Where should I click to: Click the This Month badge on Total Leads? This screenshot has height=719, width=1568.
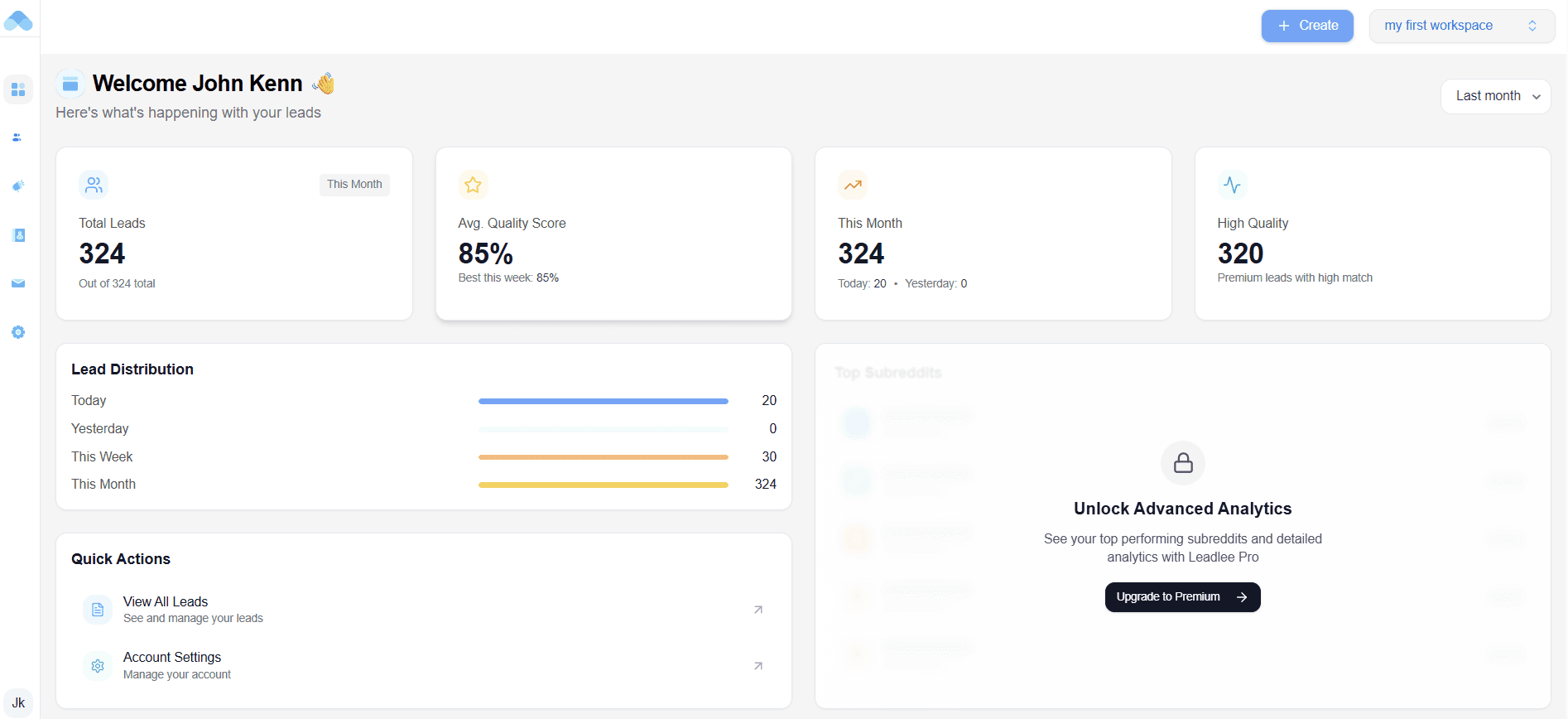tap(354, 185)
